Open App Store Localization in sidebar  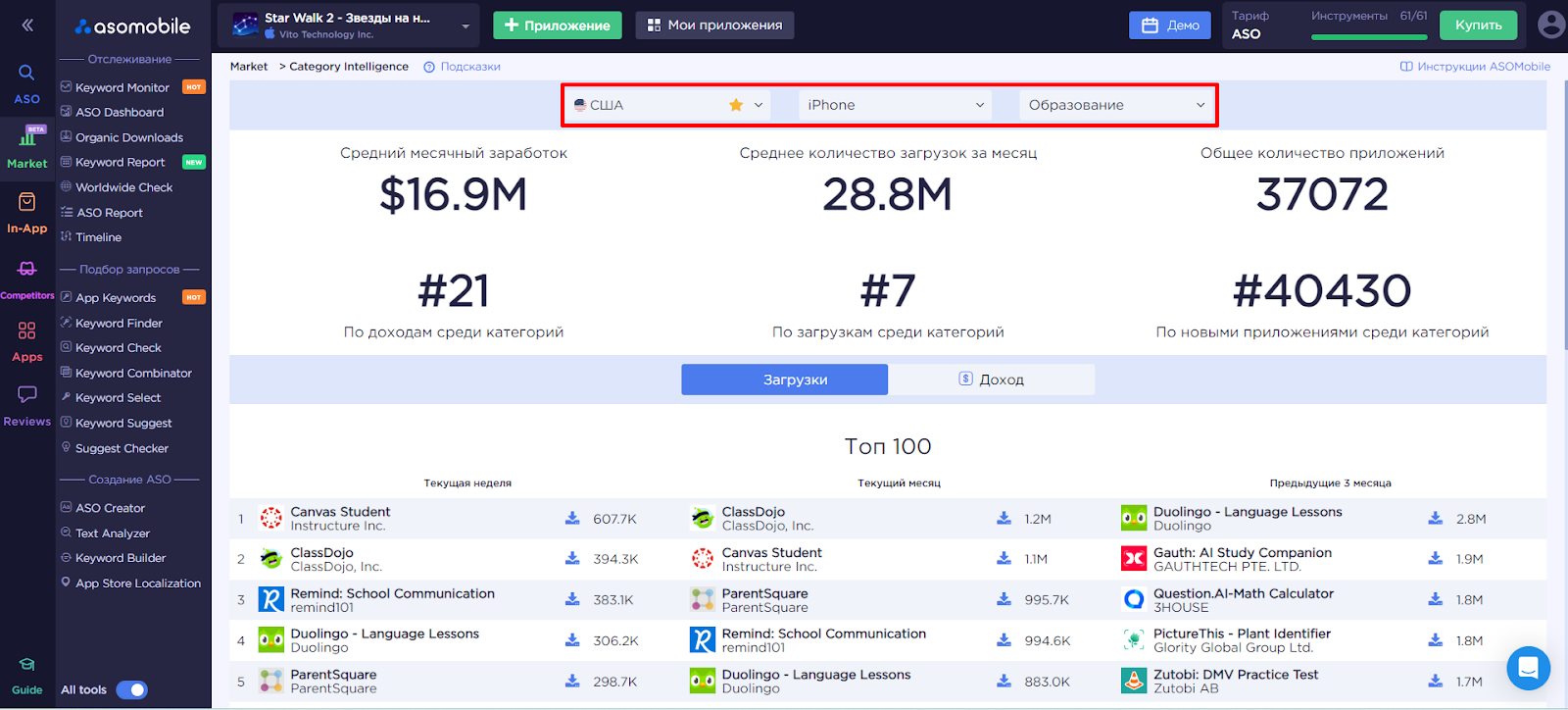coord(138,583)
